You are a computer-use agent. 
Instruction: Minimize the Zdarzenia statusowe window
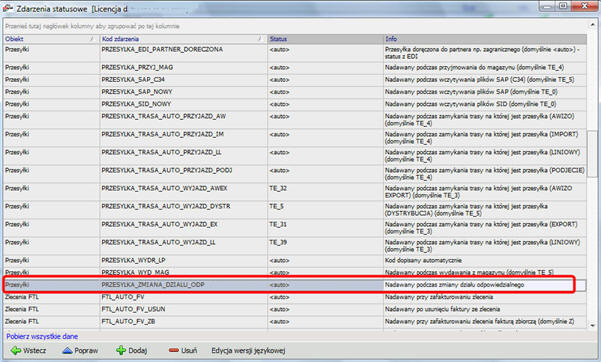point(548,6)
